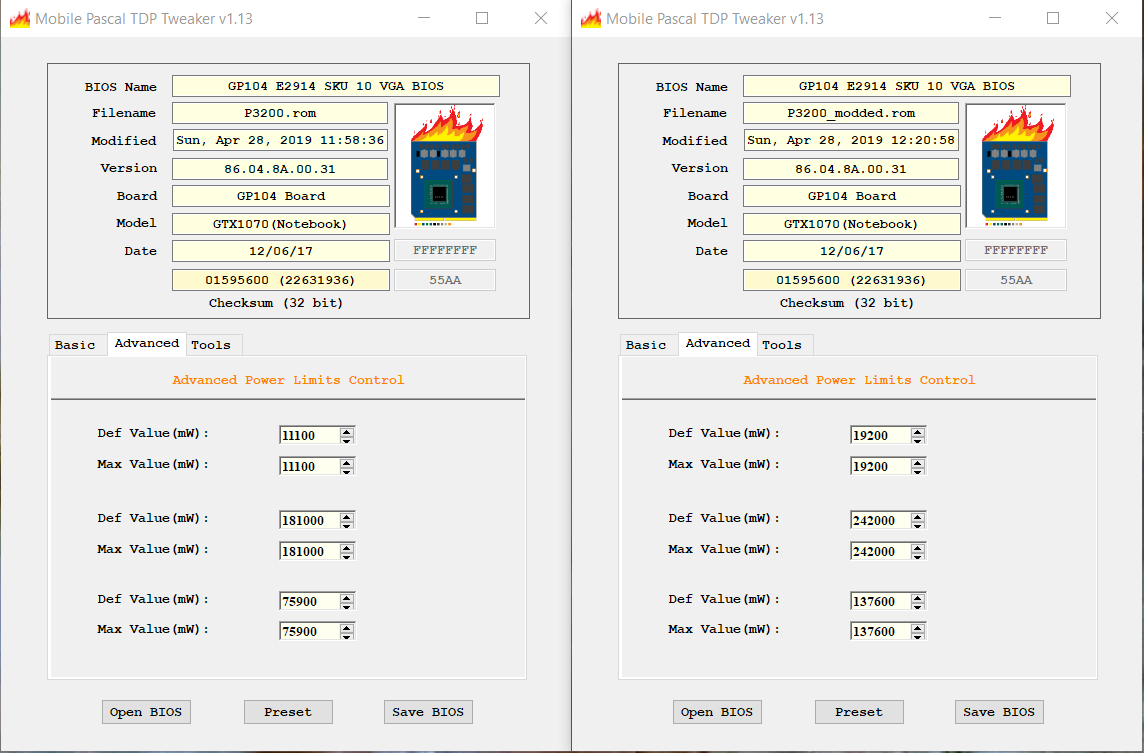The width and height of the screenshot is (1144, 753).
Task: Decrease the Def Value 11100 spinner with its down arrow
Action: (x=347, y=440)
